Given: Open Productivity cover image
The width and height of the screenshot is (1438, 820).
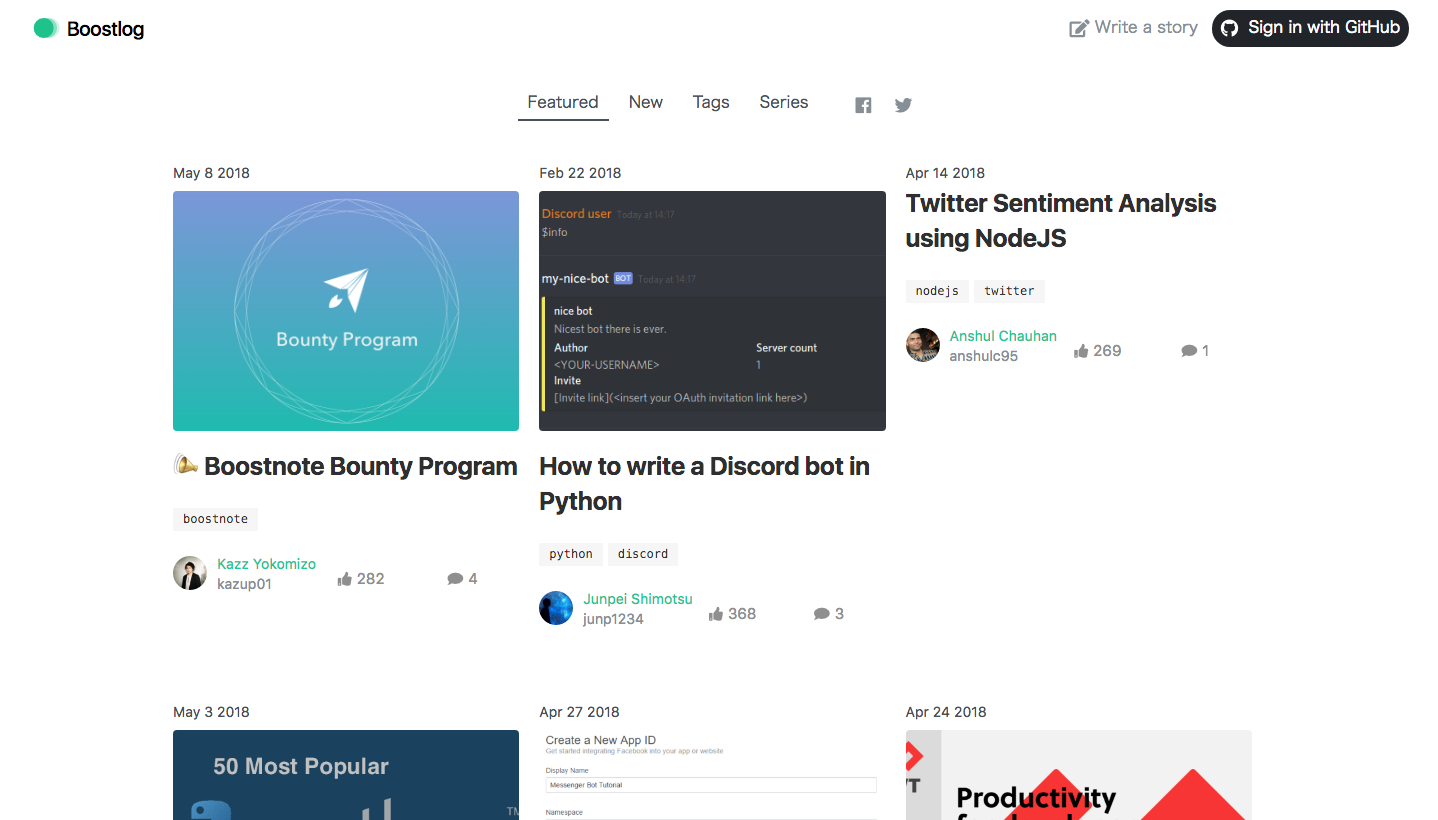Looking at the screenshot, I should (1079, 775).
